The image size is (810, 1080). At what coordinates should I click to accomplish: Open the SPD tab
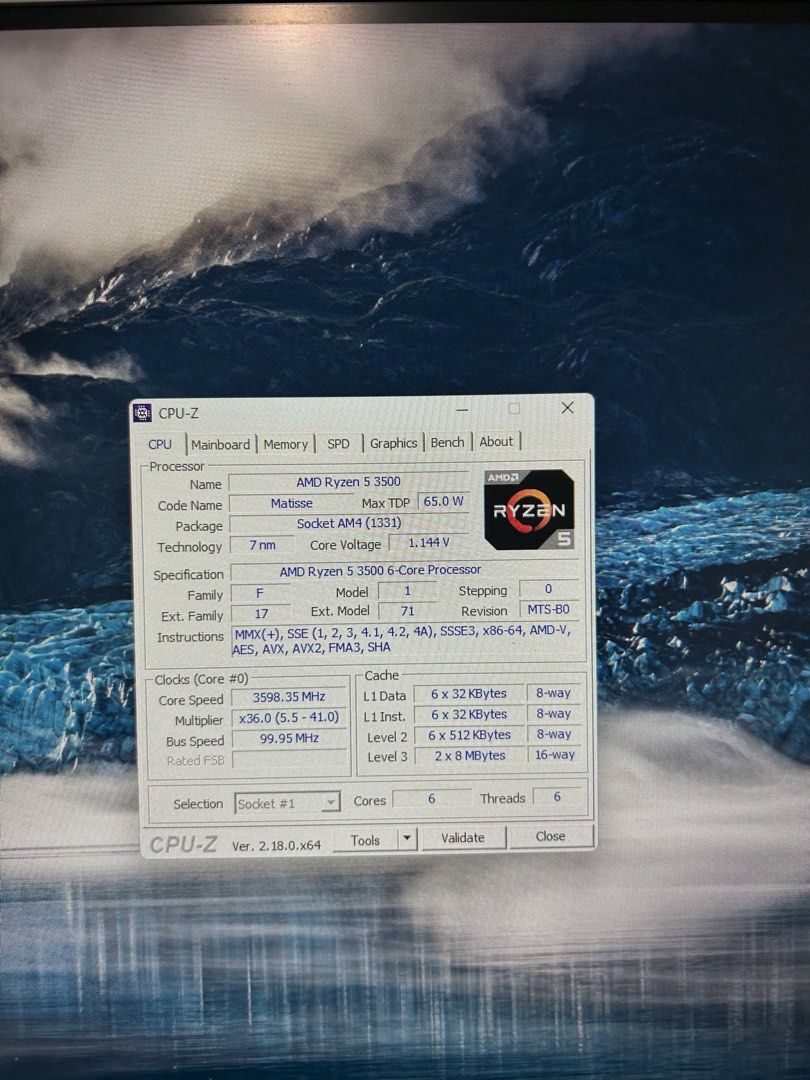click(x=338, y=444)
